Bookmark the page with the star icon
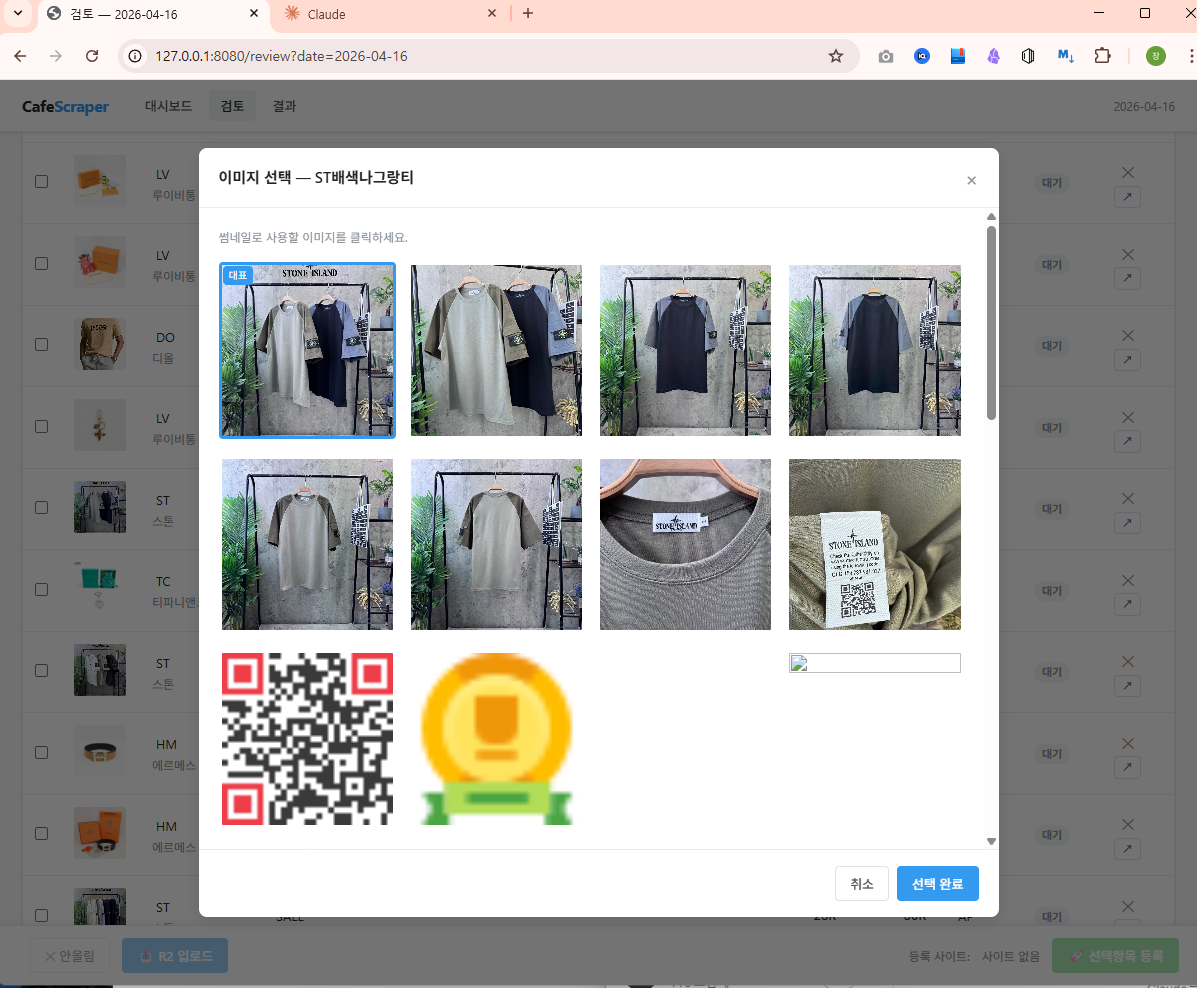Image resolution: width=1197 pixels, height=988 pixels. [x=836, y=56]
